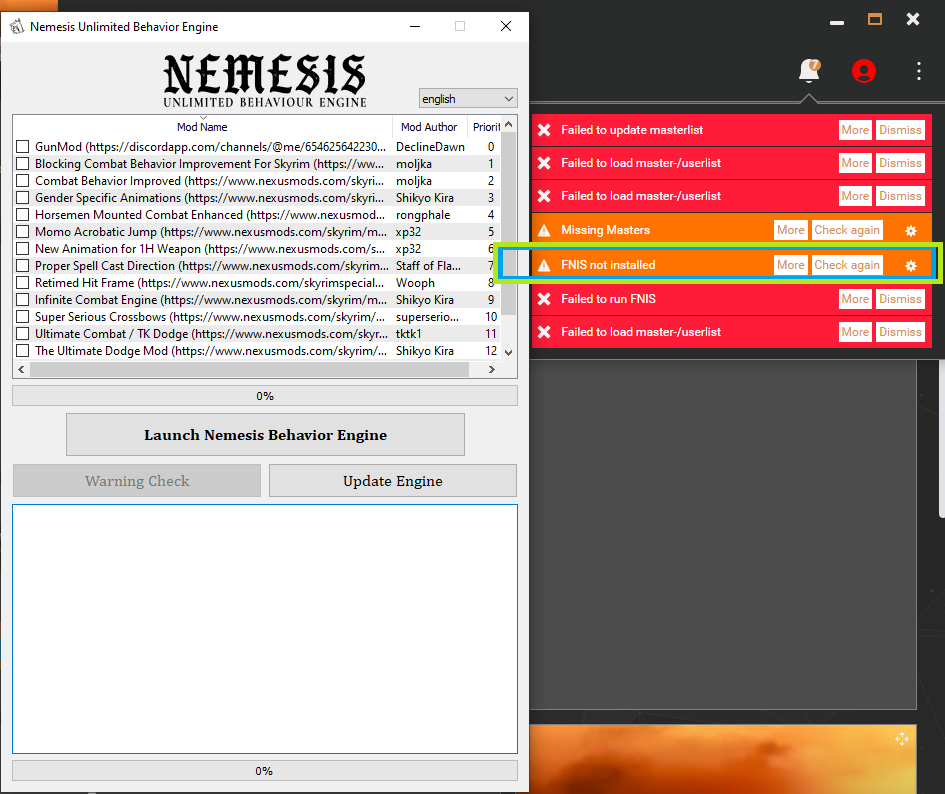Enable Momo Acrobatic Jump checkbox
The height and width of the screenshot is (794, 945).
(23, 232)
